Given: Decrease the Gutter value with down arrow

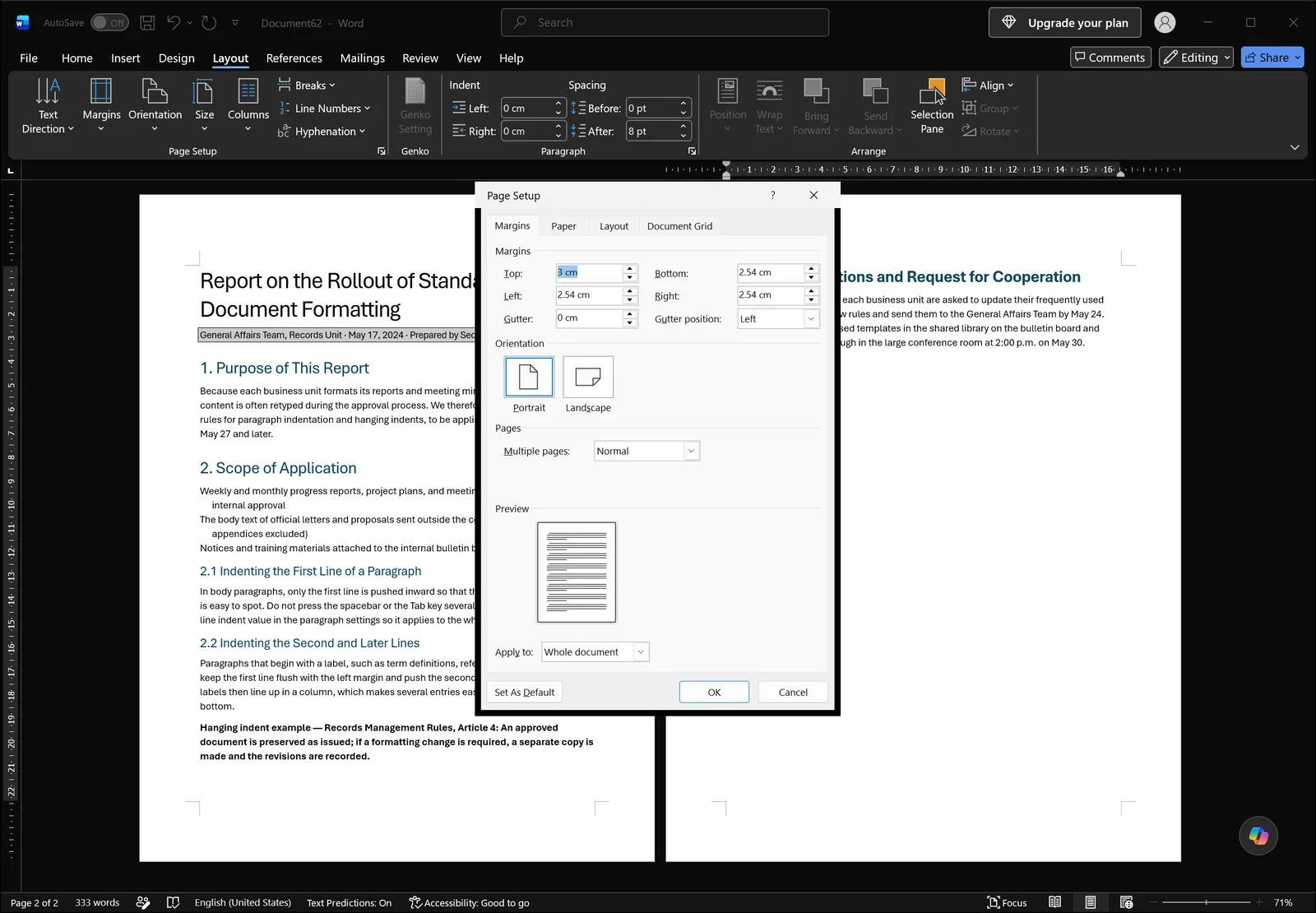Looking at the screenshot, I should [x=630, y=323].
